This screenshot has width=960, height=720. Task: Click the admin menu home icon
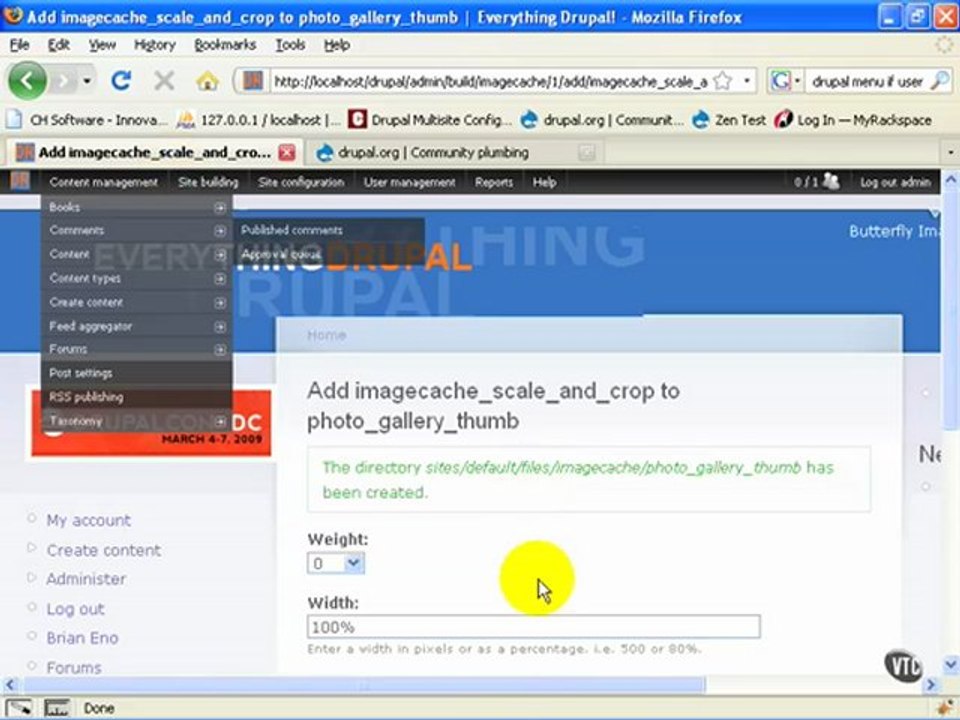point(20,181)
